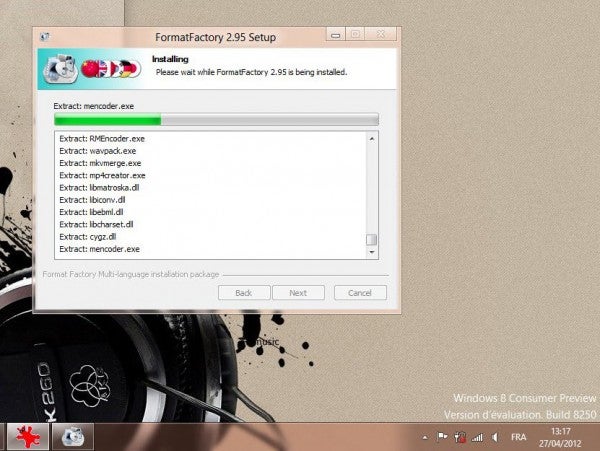Show hidden system tray icons arrow
This screenshot has width=600, height=451.
pos(425,437)
